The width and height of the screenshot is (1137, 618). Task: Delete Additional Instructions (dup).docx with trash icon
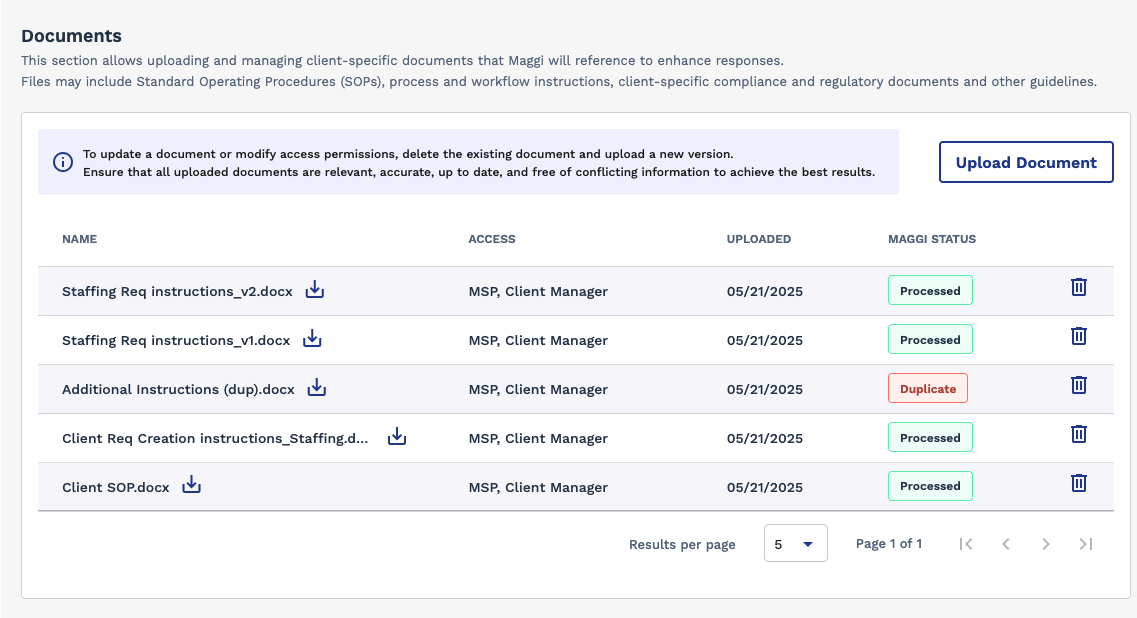click(x=1079, y=385)
